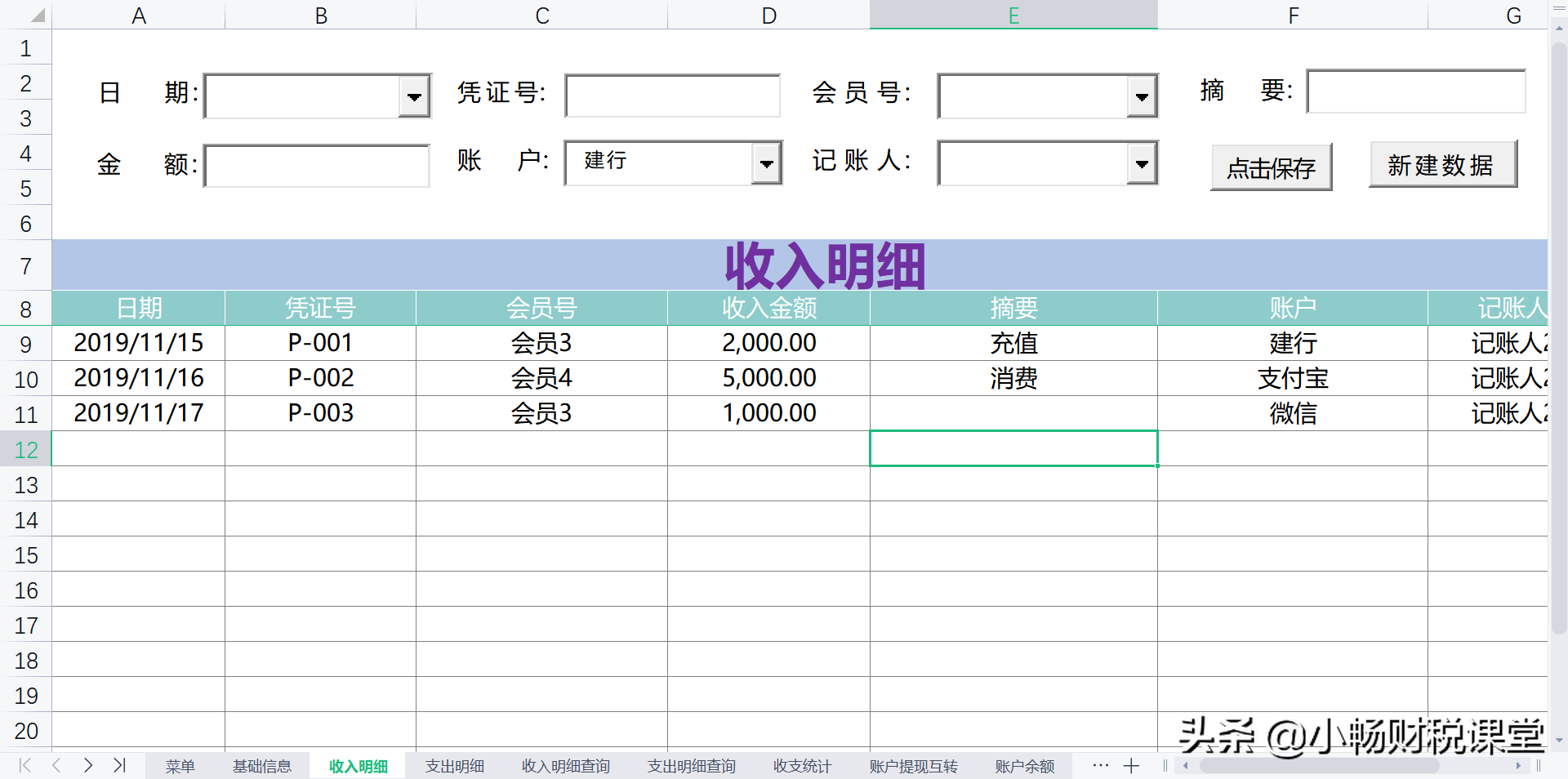Click inside the 凭证号 input box
This screenshot has width=1568, height=779.
tap(671, 96)
